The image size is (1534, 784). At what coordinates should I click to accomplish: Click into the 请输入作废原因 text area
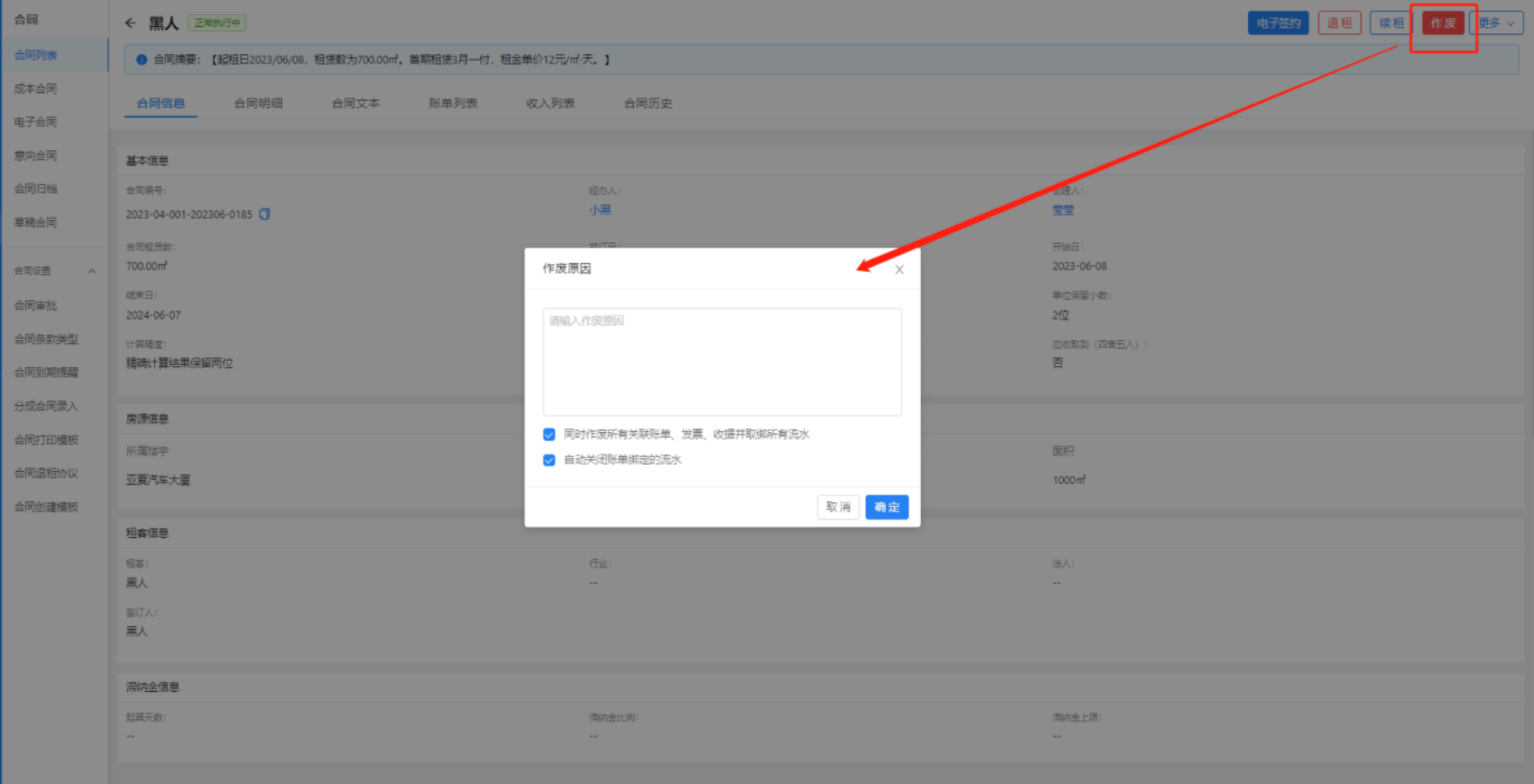coord(722,362)
